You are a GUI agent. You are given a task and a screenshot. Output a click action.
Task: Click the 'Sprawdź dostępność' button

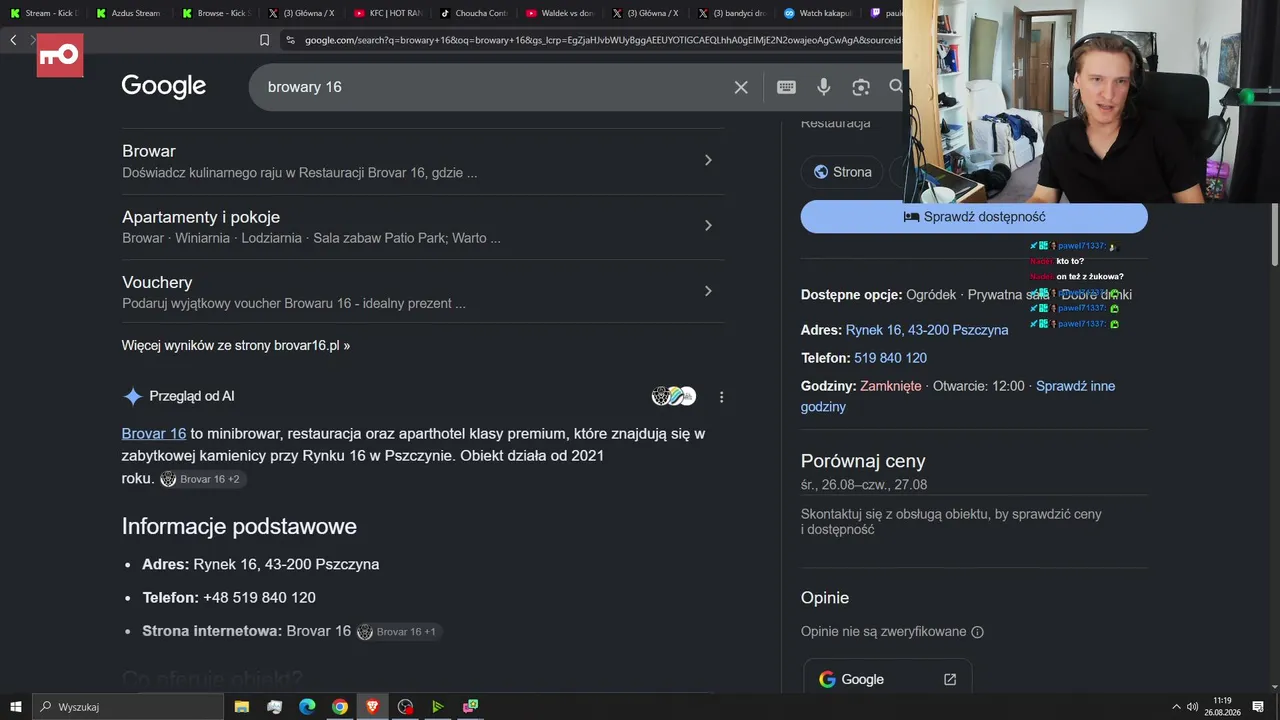974,217
